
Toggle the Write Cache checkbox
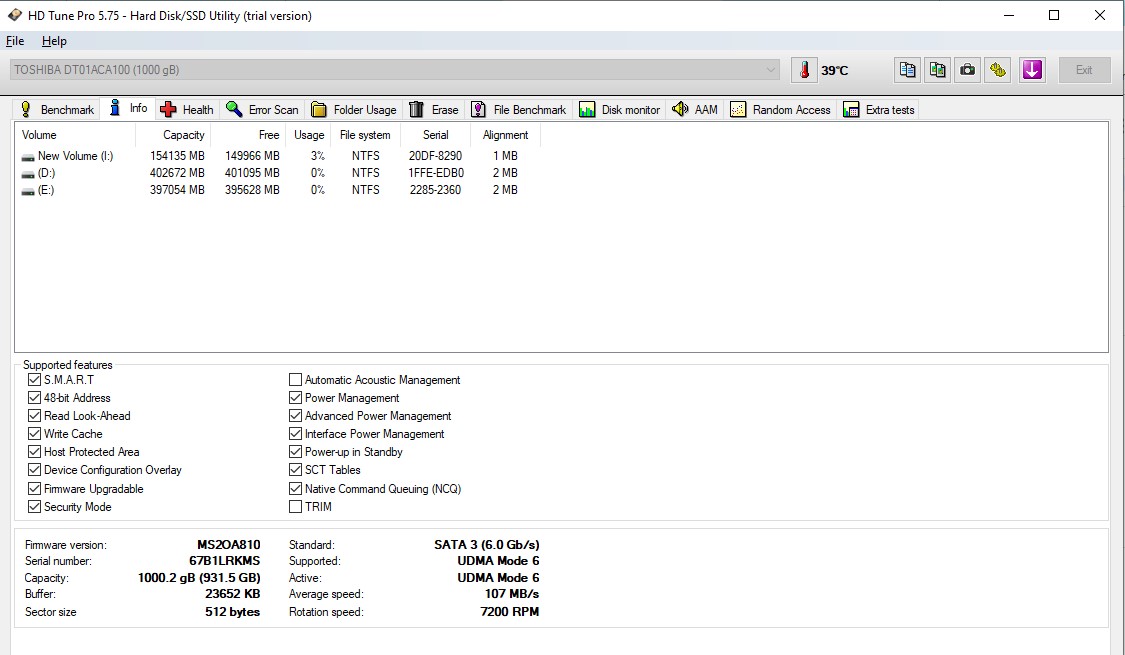[x=35, y=434]
